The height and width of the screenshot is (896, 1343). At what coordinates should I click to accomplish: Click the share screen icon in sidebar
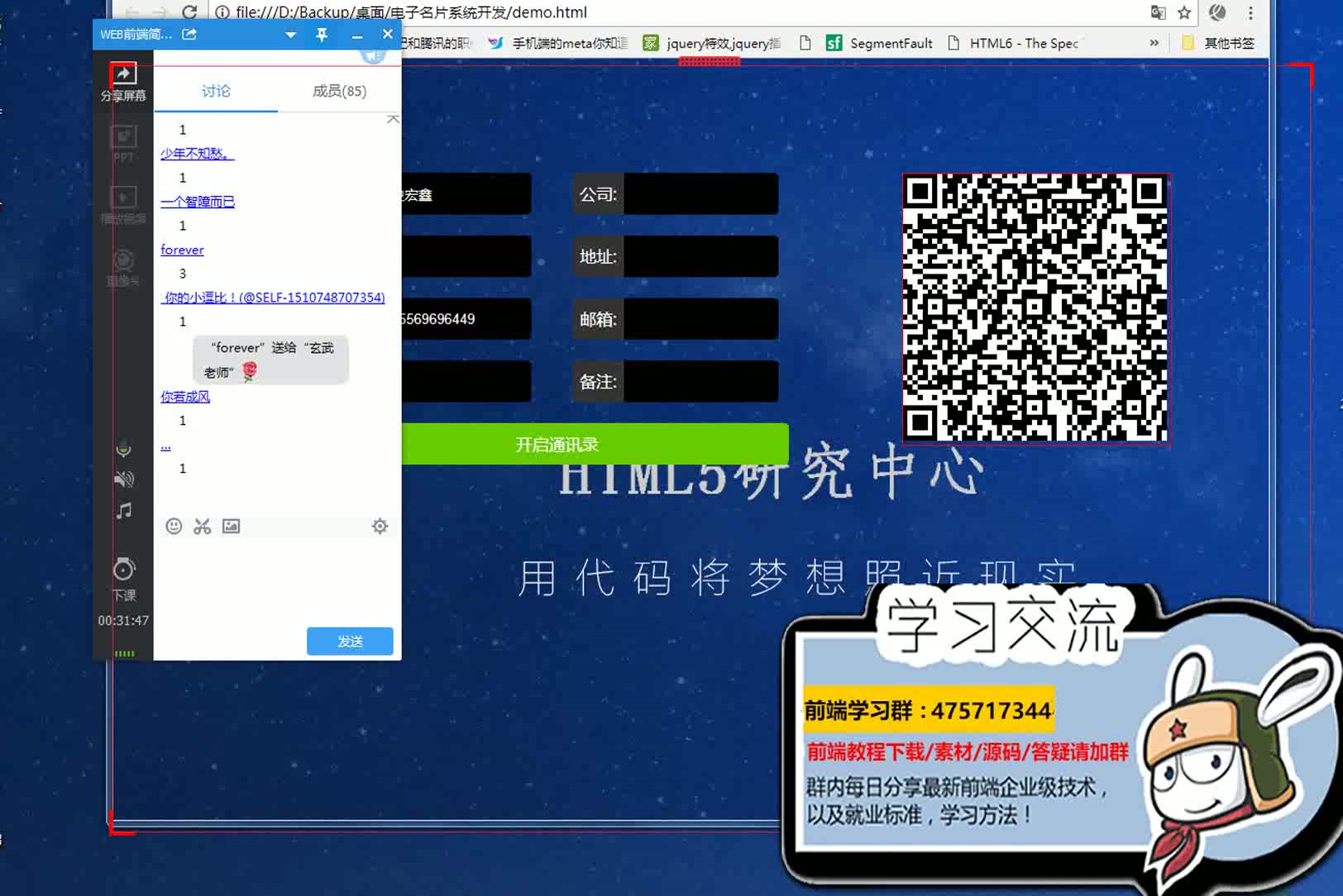pos(123,82)
